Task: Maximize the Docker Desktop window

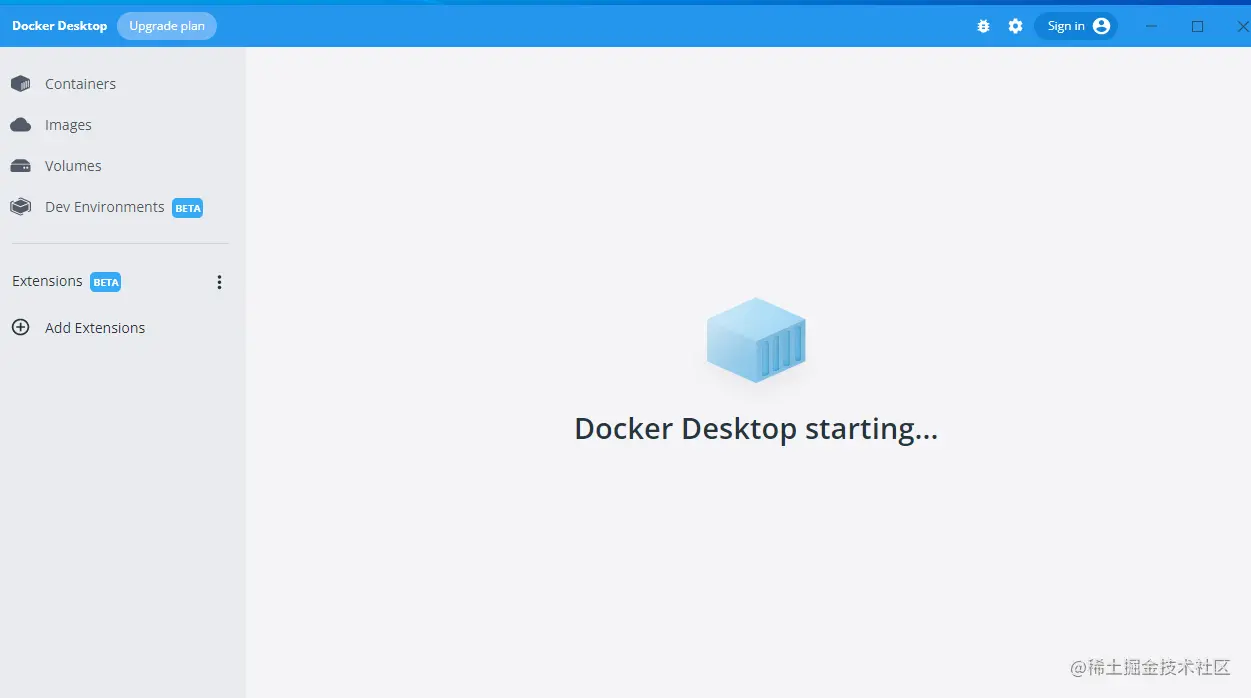Action: click(1197, 26)
